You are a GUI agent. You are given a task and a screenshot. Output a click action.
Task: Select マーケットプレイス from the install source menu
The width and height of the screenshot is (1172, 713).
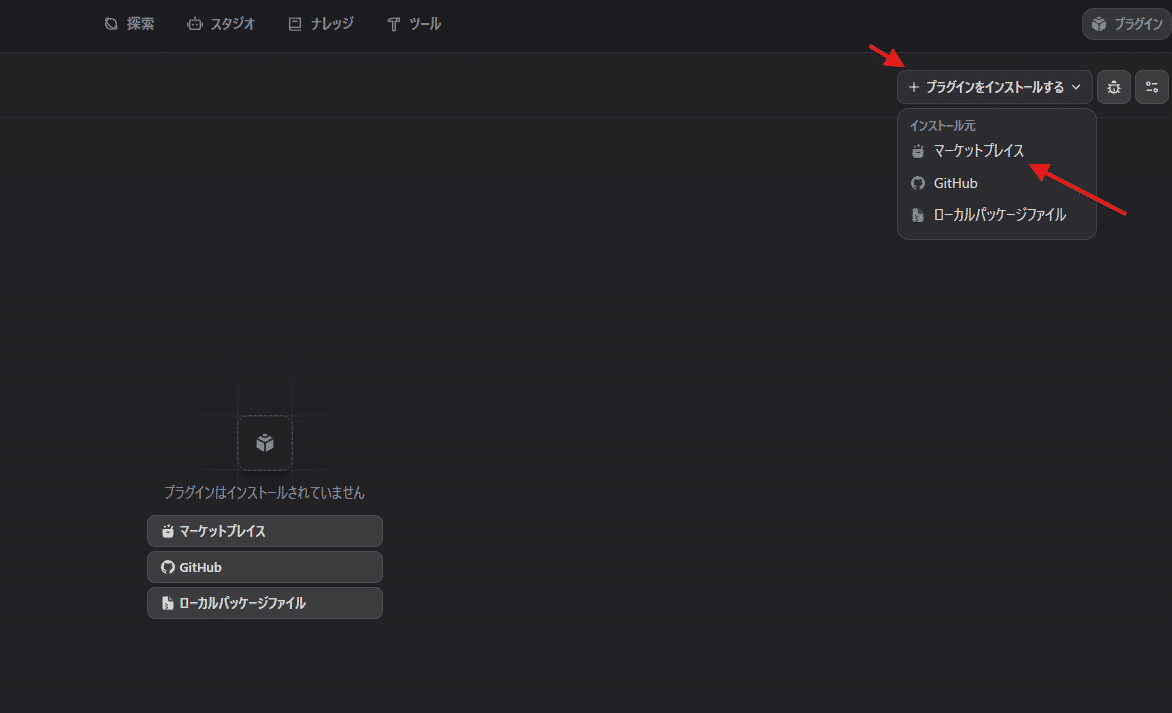978,151
